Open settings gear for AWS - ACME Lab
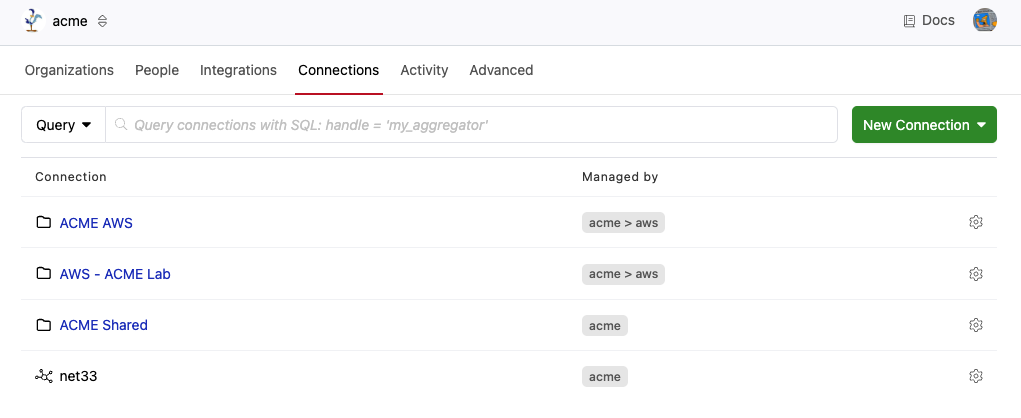The width and height of the screenshot is (1021, 418). [976, 274]
